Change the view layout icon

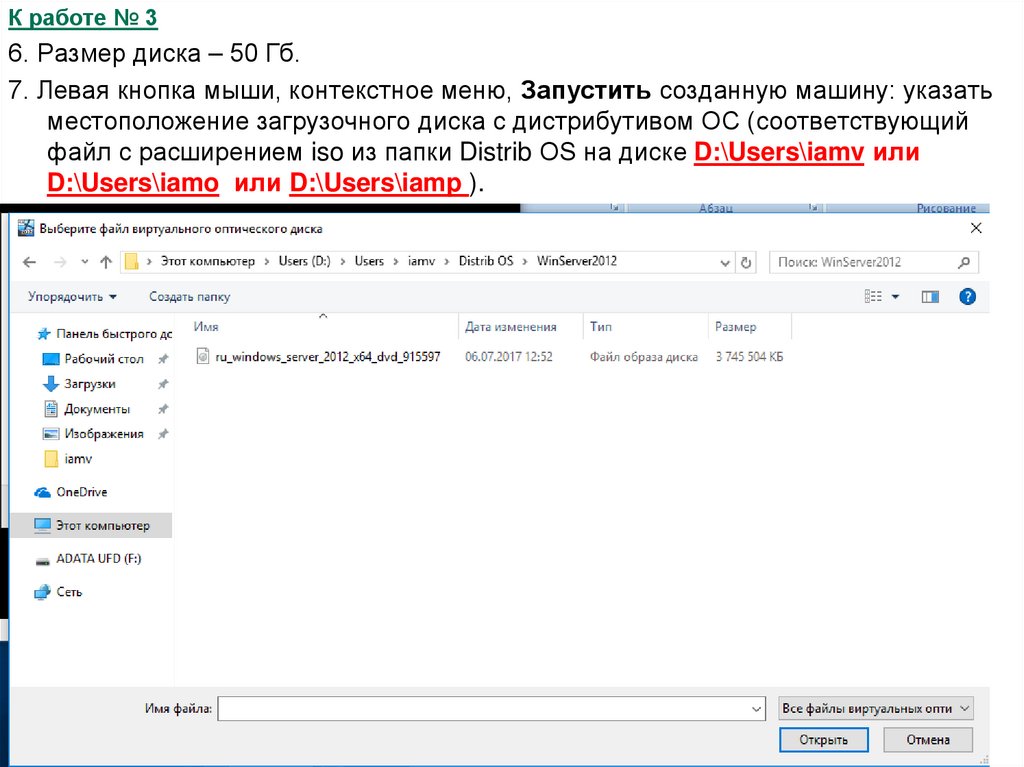coord(874,297)
